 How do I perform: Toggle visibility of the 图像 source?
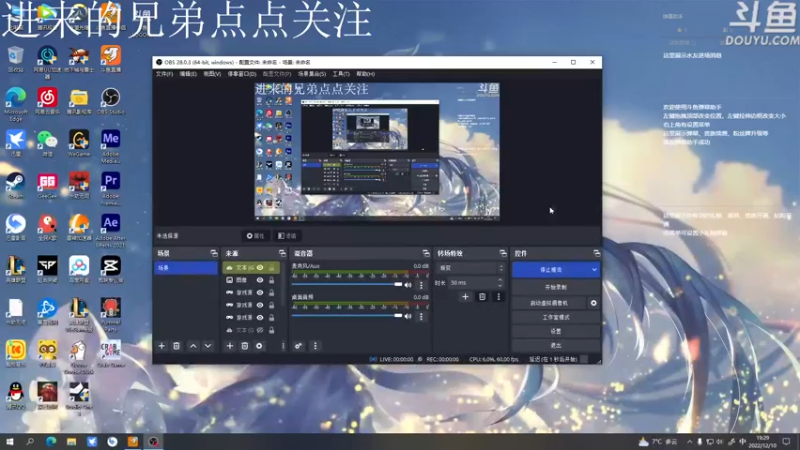[x=260, y=280]
